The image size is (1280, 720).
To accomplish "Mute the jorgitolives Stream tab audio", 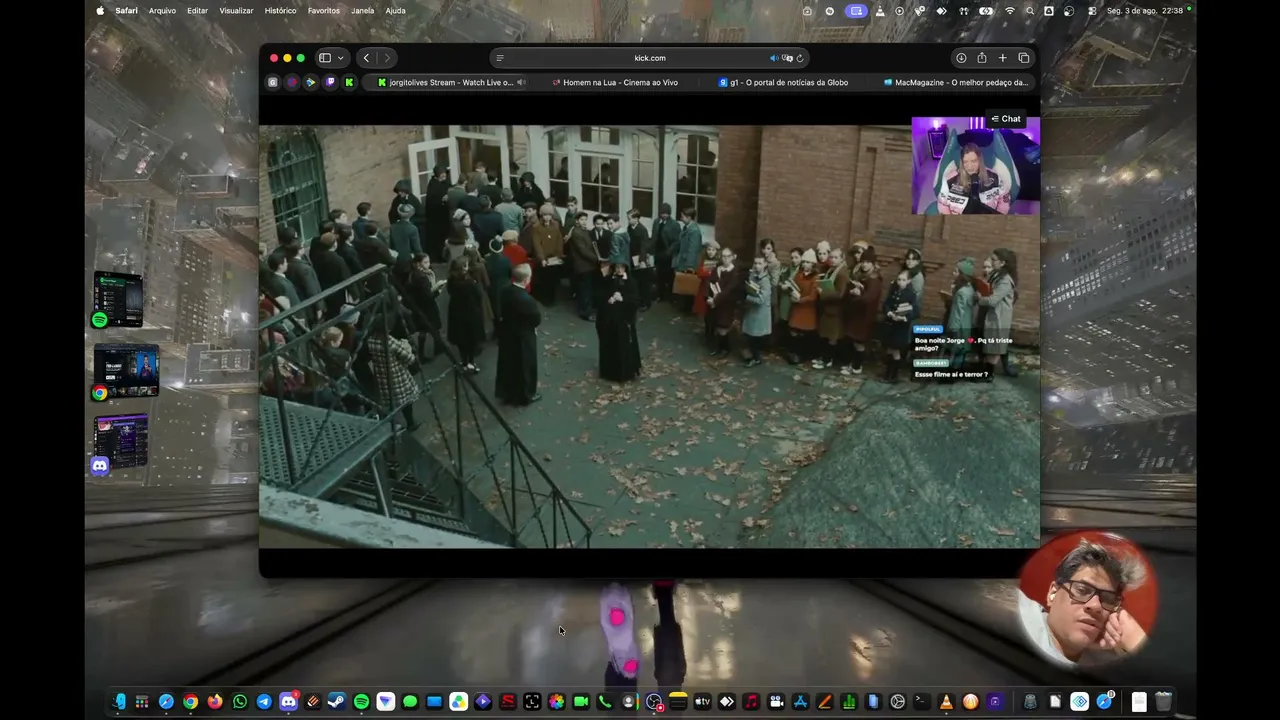I will [x=521, y=83].
